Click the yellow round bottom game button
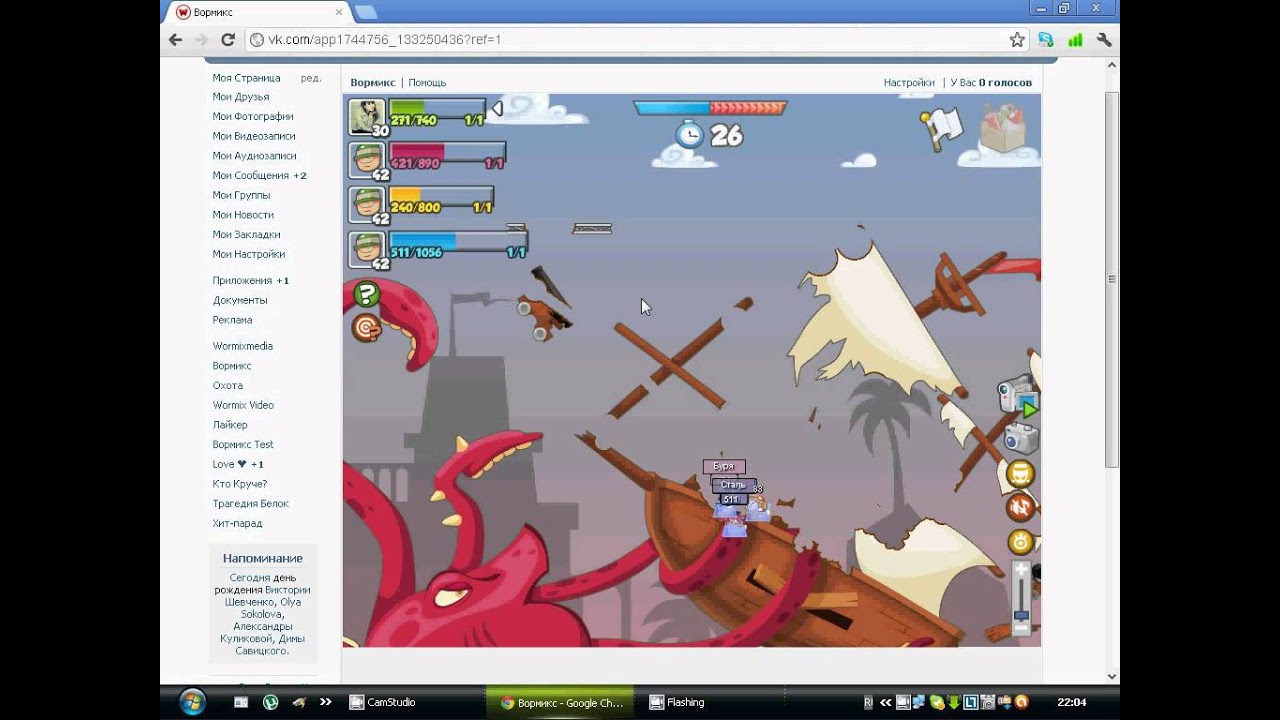The height and width of the screenshot is (720, 1280). (x=1020, y=542)
